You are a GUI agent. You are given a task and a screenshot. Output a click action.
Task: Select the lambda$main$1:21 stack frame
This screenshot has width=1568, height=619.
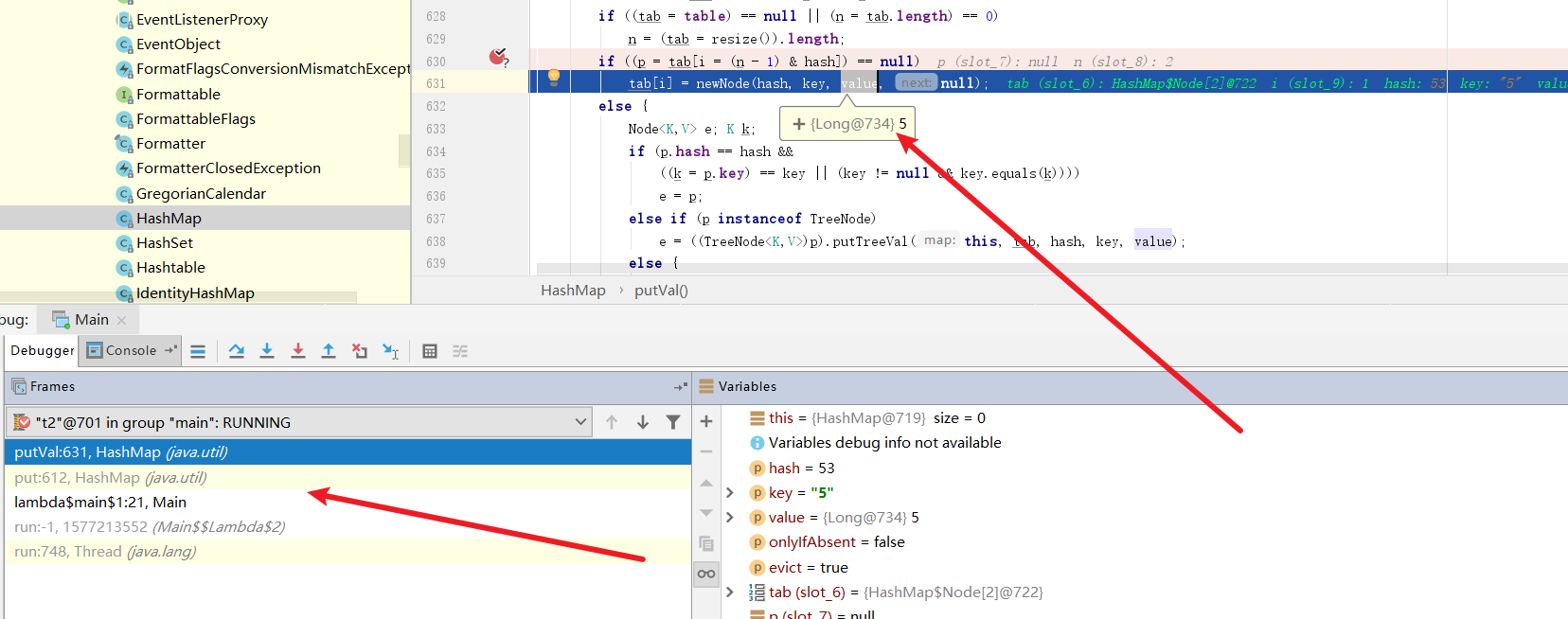tap(100, 503)
